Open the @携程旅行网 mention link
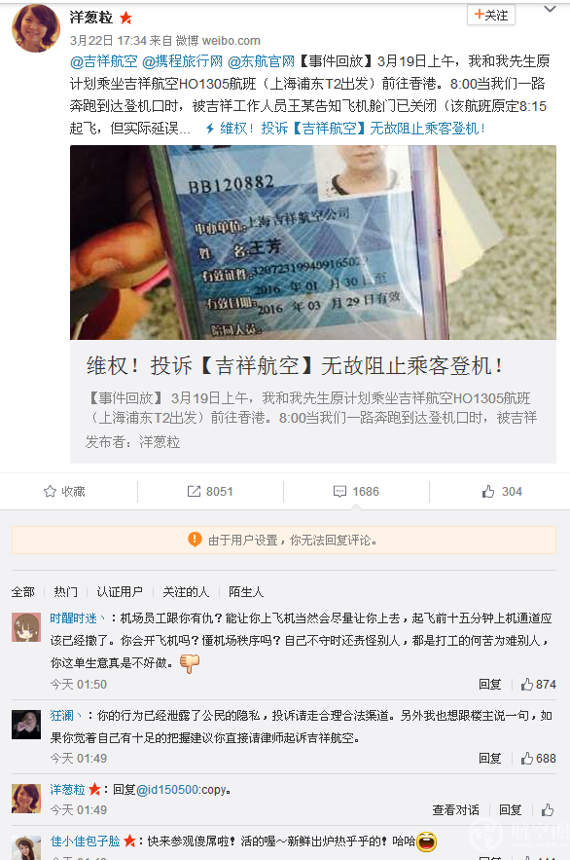Screen dimensions: 570x860 pyautogui.click(x=182, y=61)
